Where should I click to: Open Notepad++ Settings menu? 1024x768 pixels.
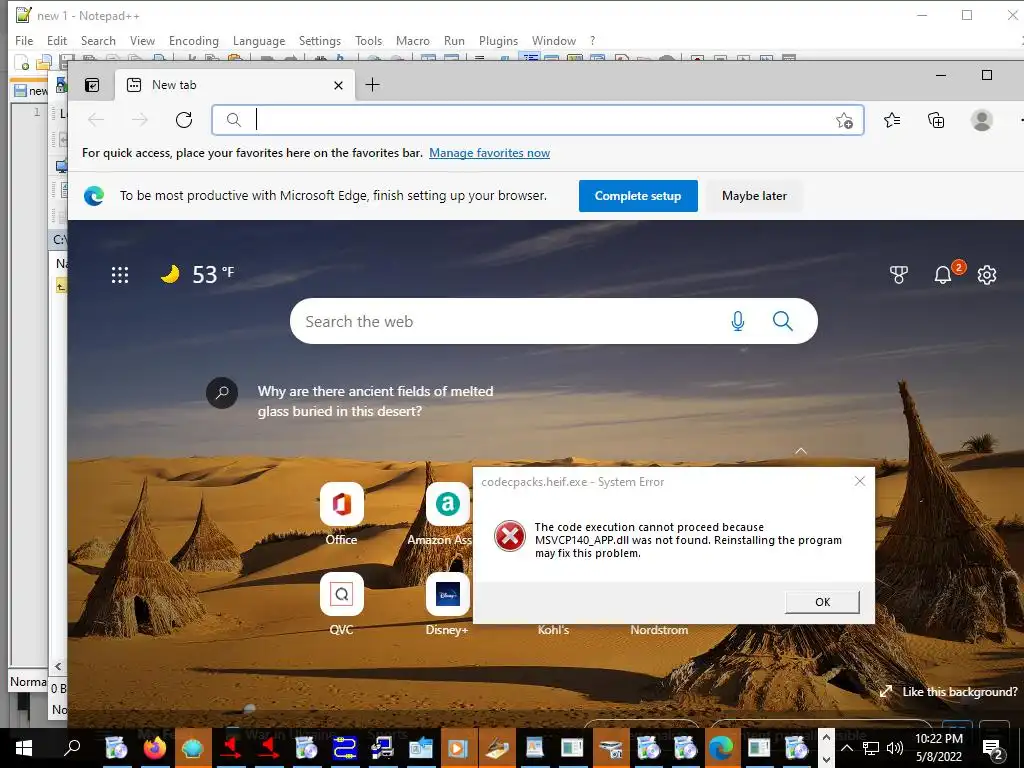(x=320, y=40)
